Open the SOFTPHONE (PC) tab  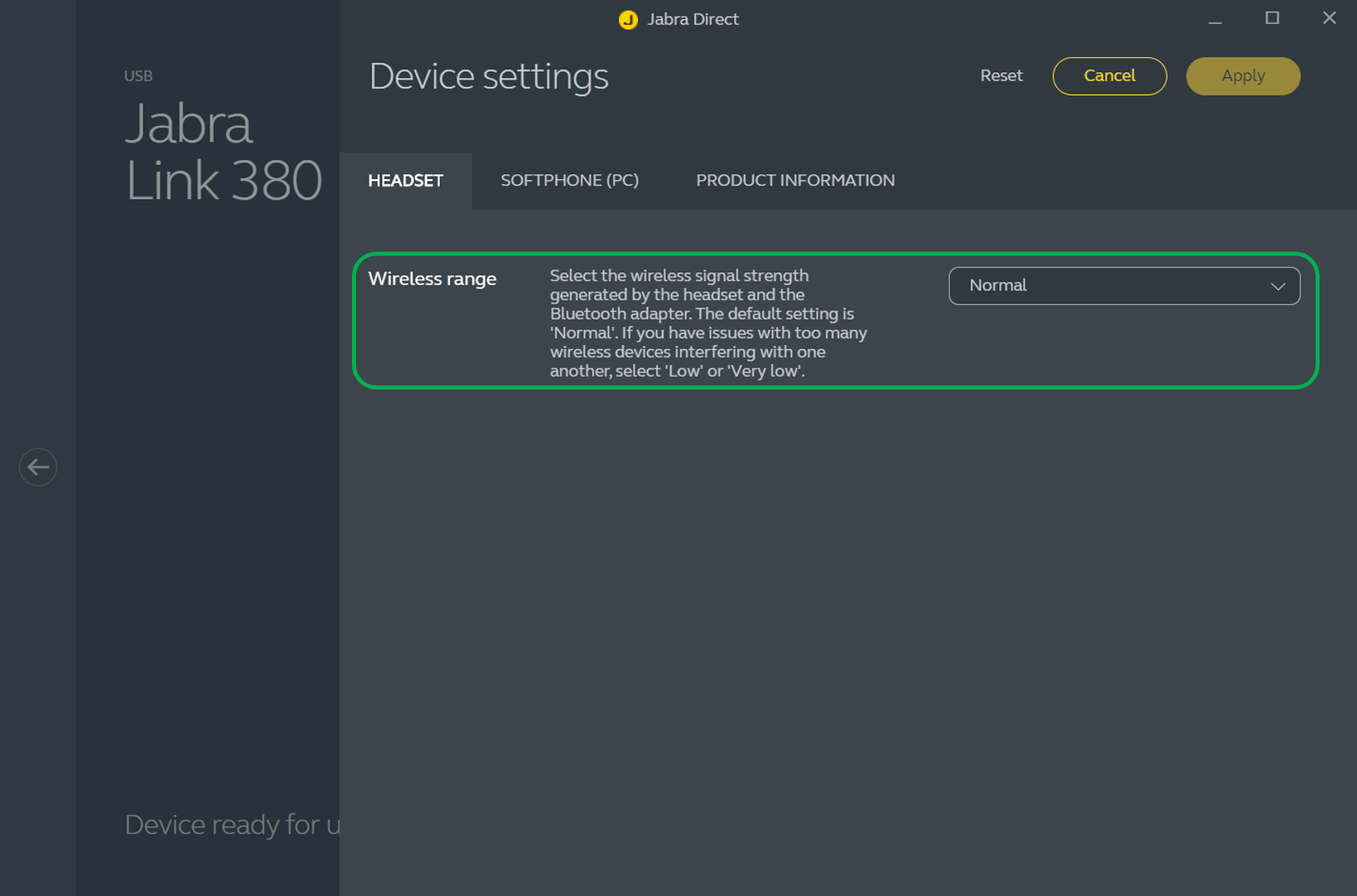(x=569, y=181)
